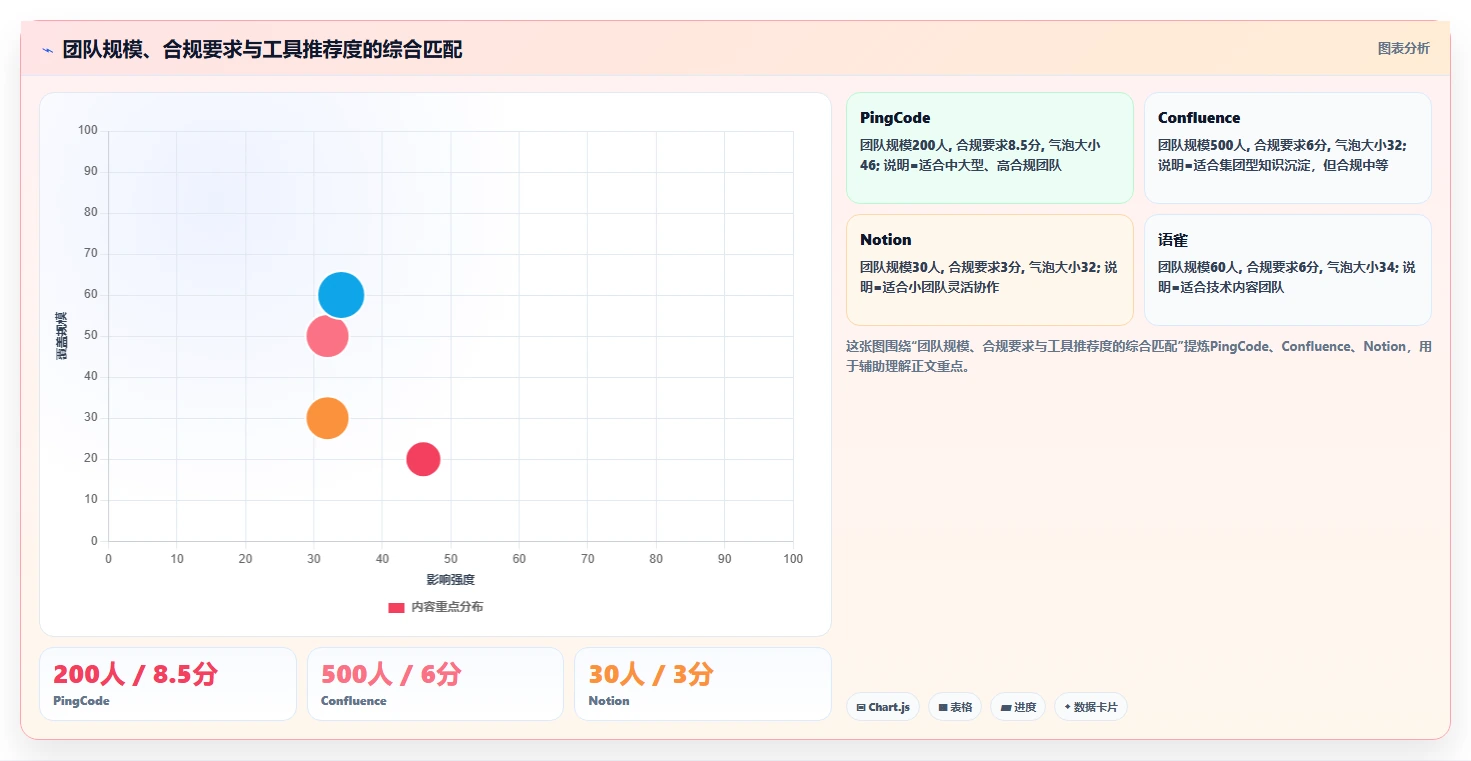Open the 语雀 info card
The height and width of the screenshot is (761, 1471).
tap(1287, 270)
